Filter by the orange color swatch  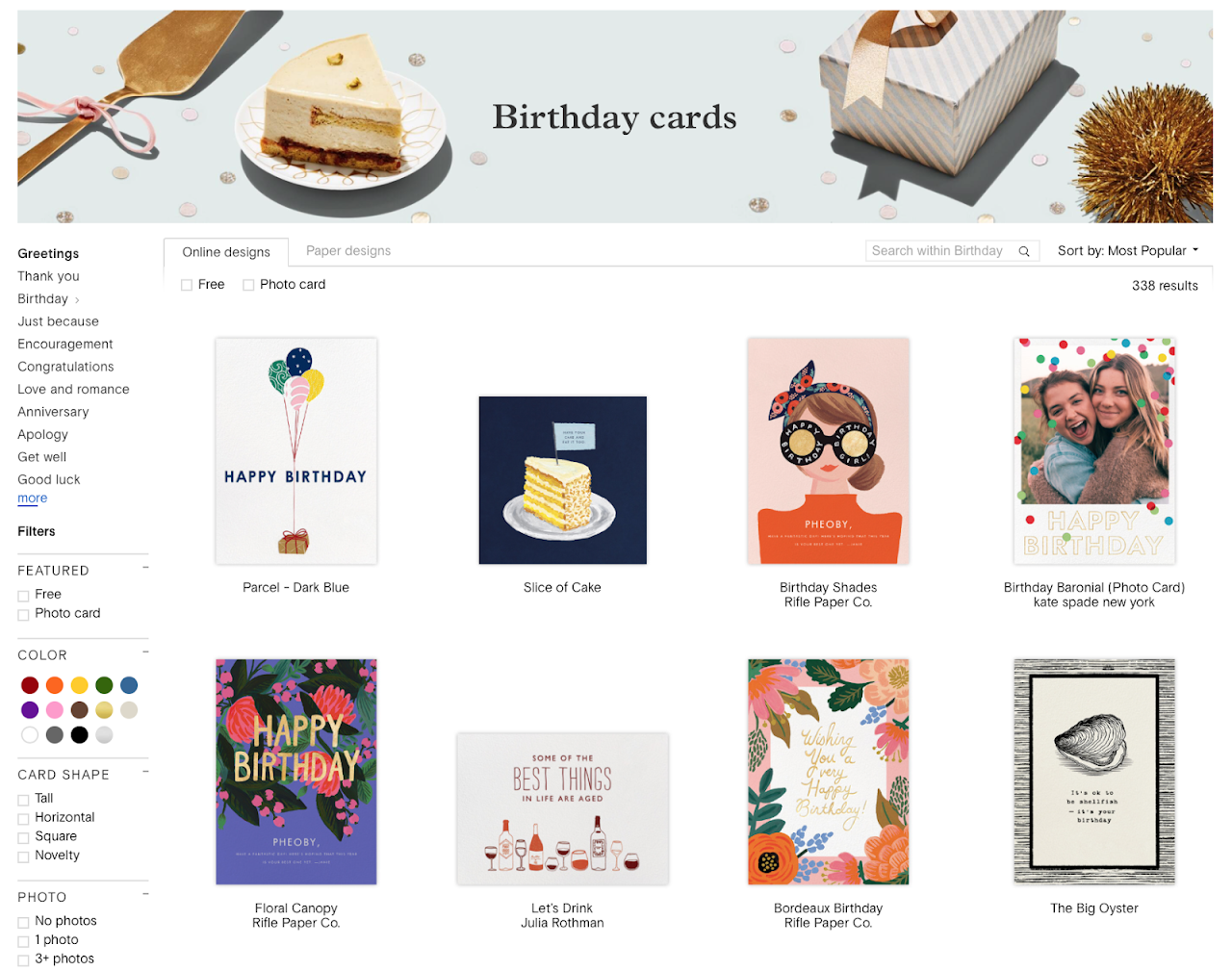[55, 685]
